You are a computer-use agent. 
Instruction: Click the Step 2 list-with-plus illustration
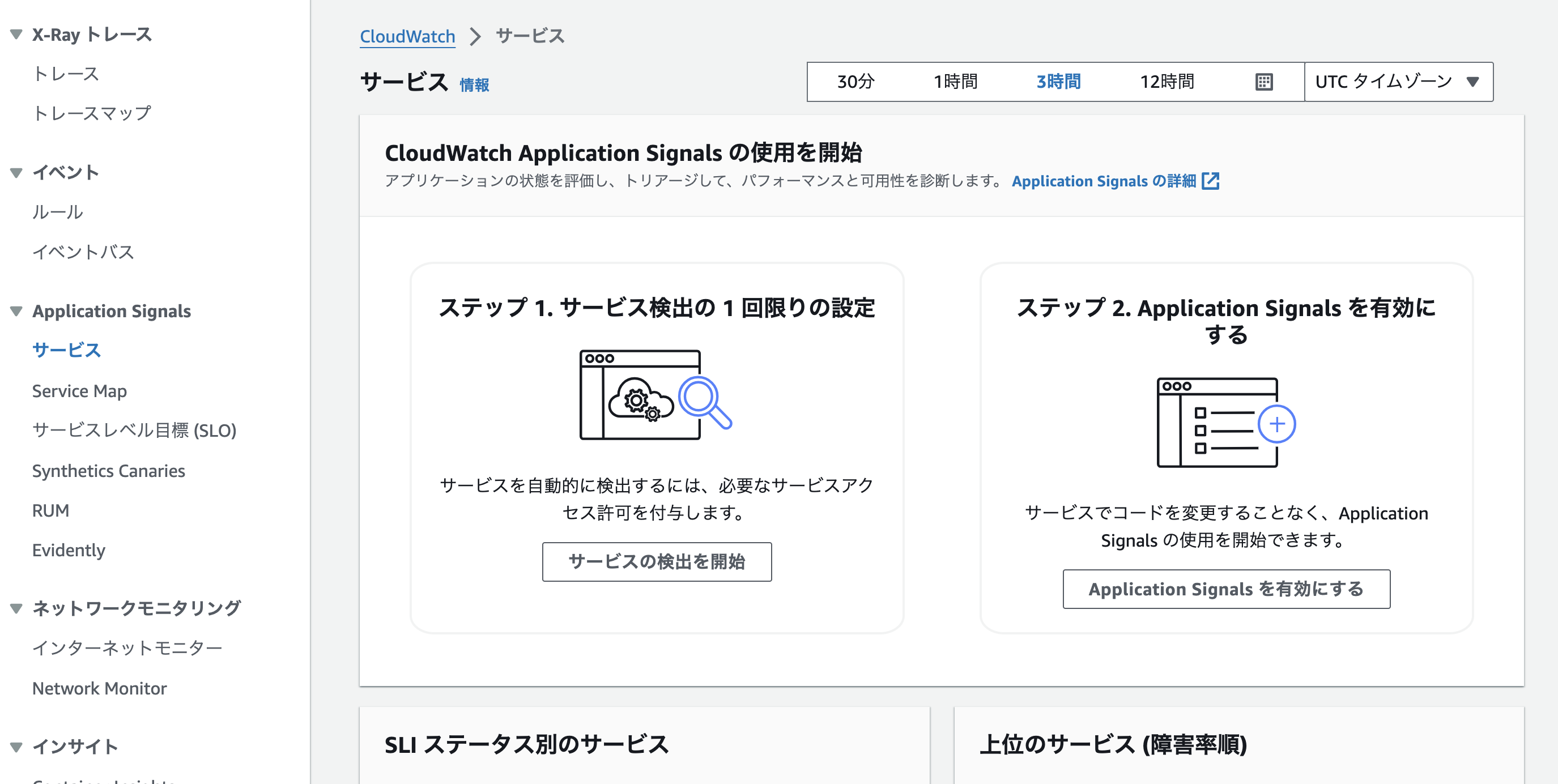click(1225, 423)
